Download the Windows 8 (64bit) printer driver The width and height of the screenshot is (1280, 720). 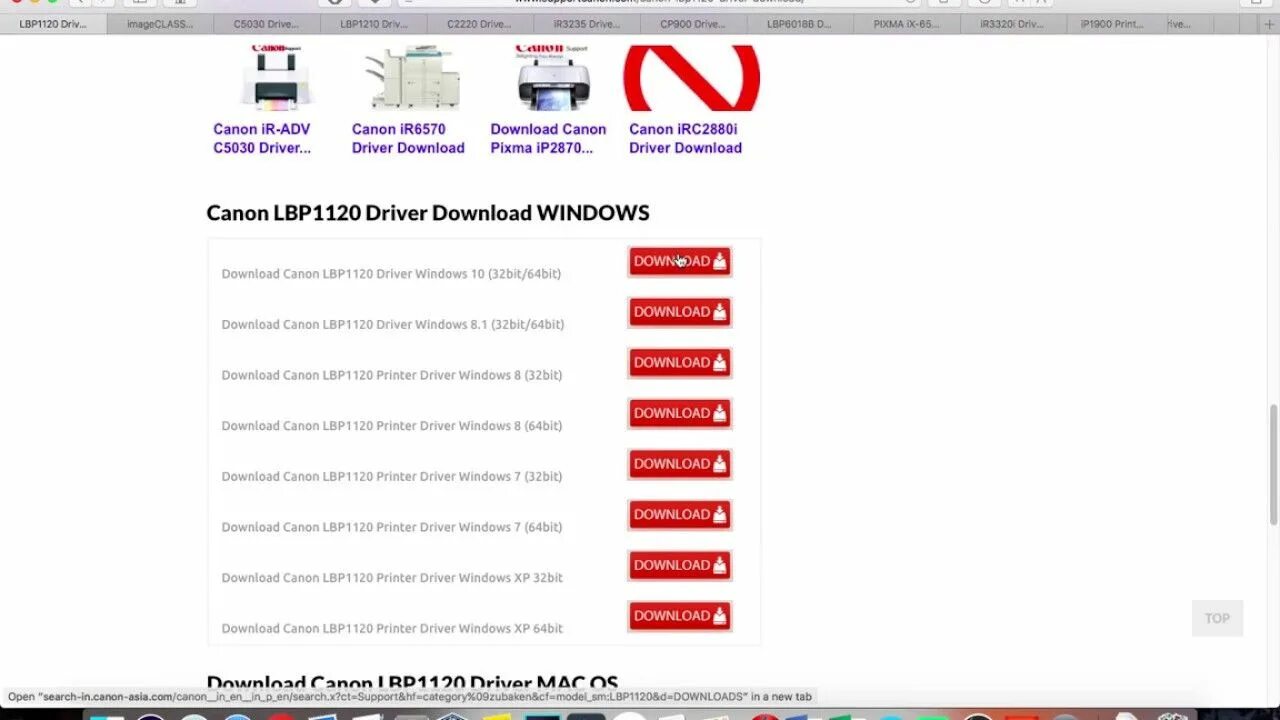tap(680, 413)
